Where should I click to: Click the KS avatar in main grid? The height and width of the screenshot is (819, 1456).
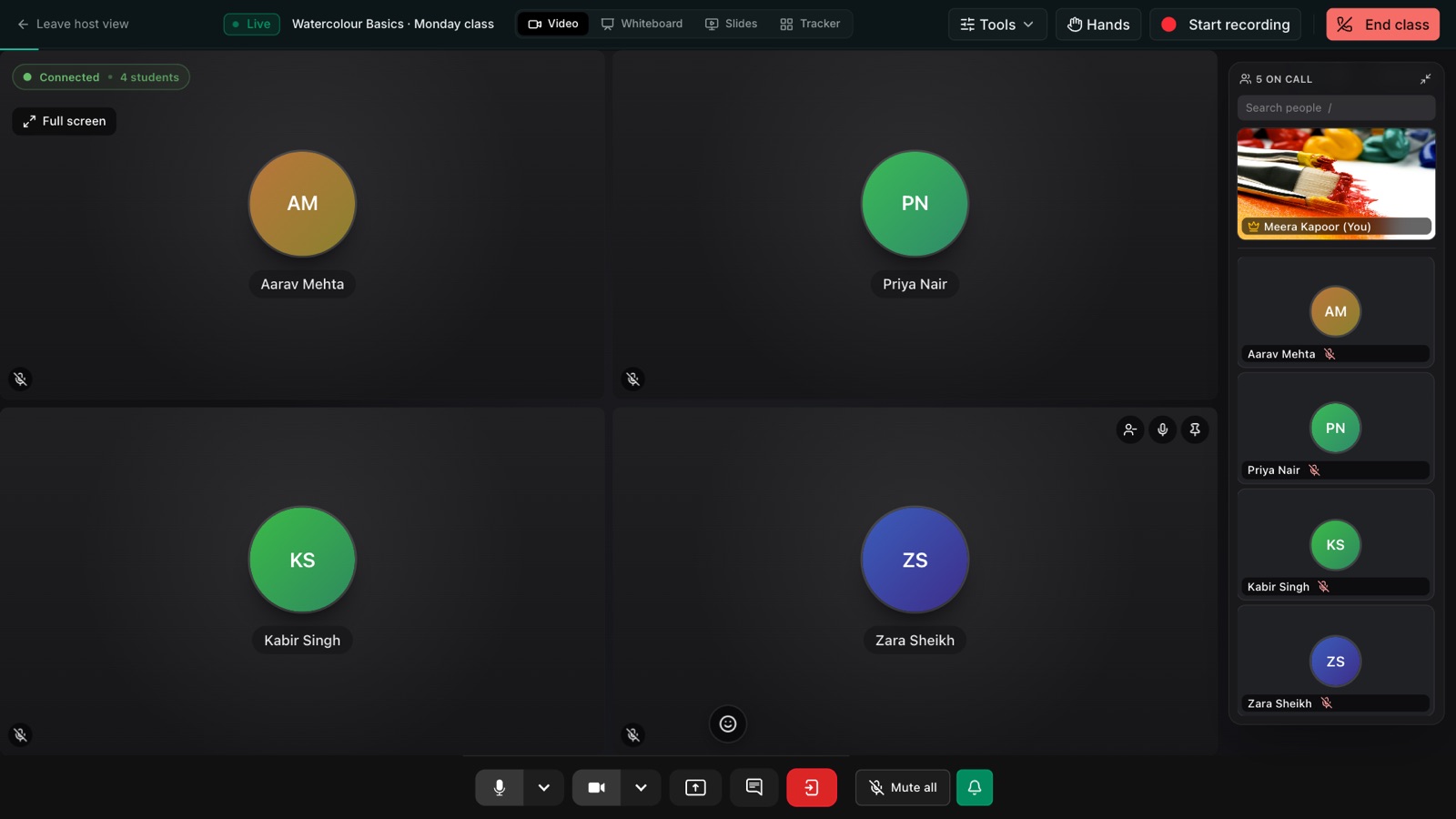pos(302,560)
